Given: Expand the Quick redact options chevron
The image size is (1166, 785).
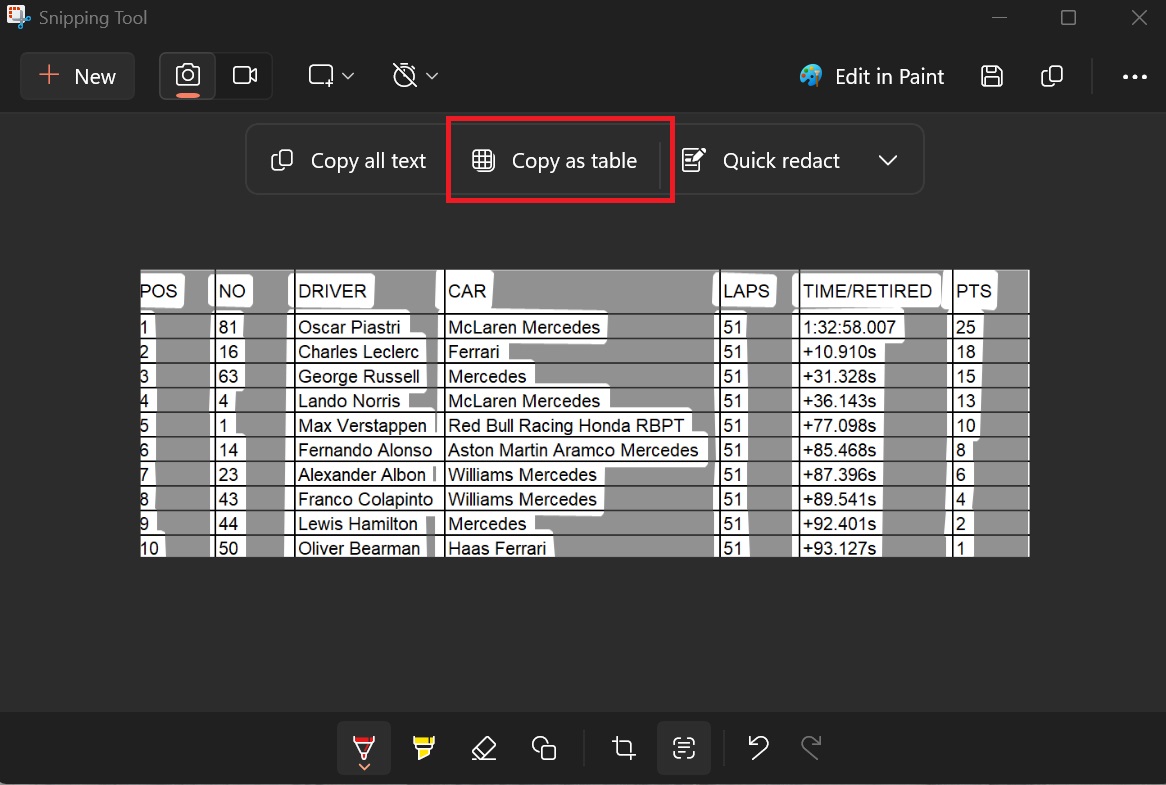Looking at the screenshot, I should (888, 159).
